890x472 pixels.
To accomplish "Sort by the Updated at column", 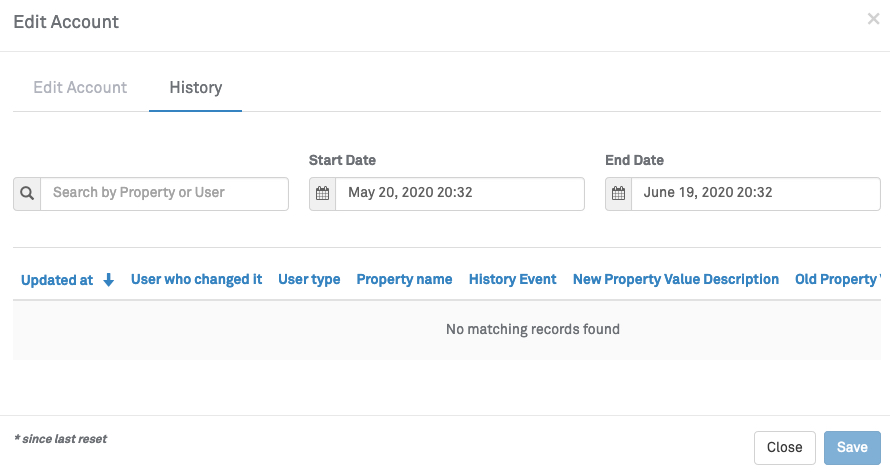I will tap(57, 280).
